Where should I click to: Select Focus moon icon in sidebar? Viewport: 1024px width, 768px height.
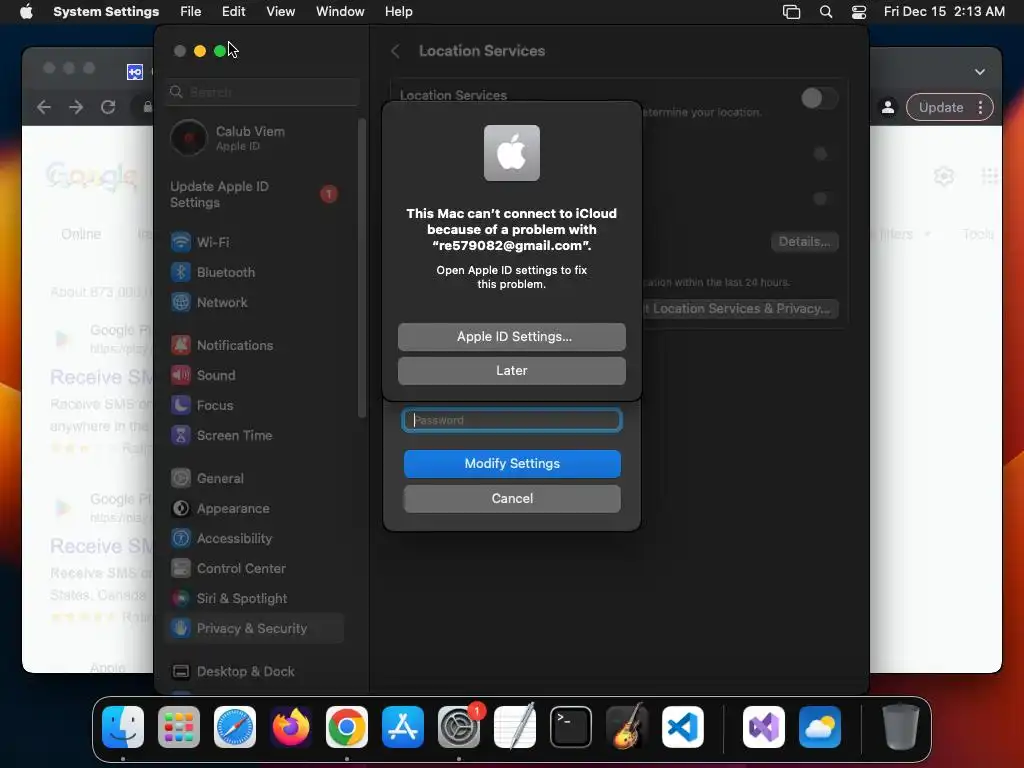pos(180,405)
